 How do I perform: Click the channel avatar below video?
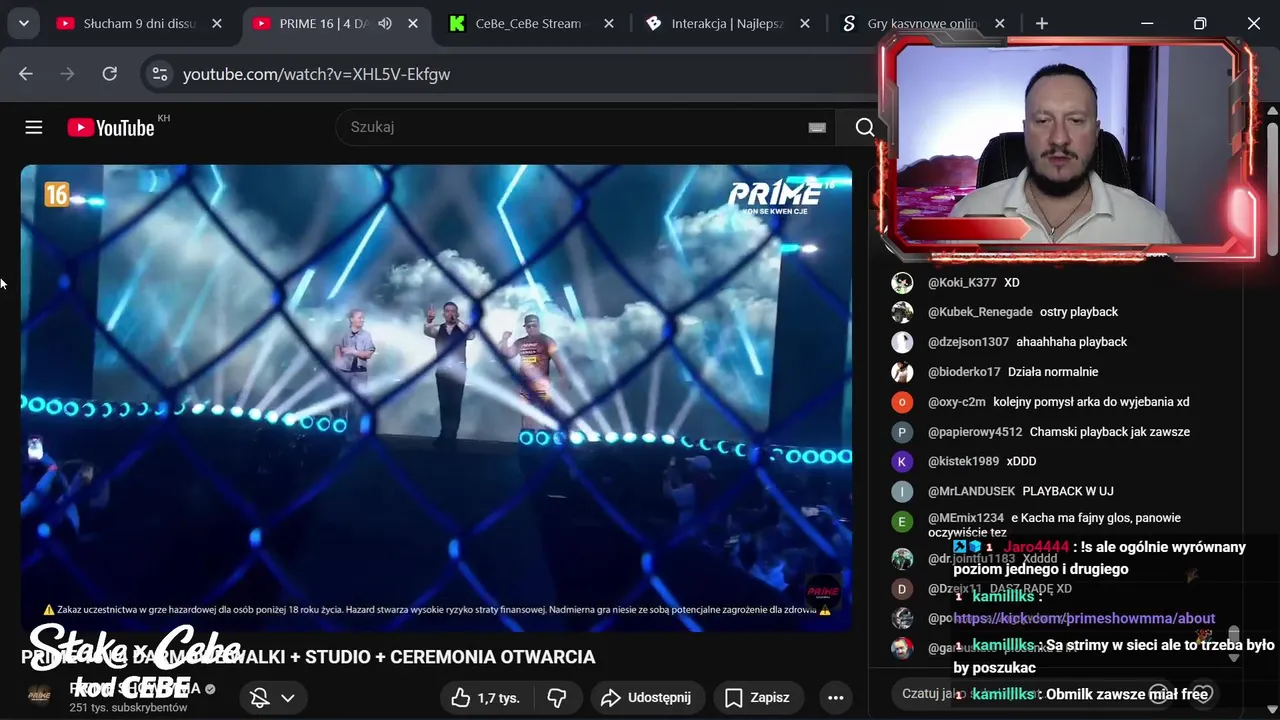point(39,695)
